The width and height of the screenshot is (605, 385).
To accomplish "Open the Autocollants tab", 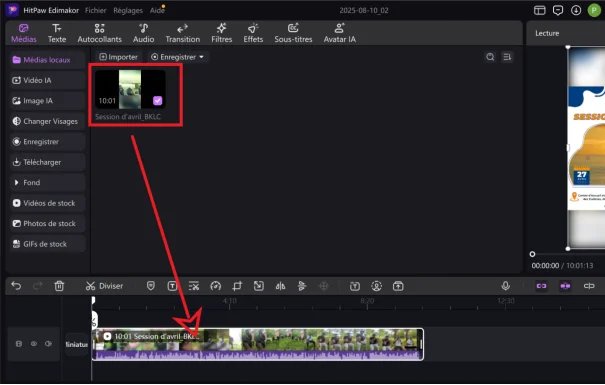I will tap(100, 33).
